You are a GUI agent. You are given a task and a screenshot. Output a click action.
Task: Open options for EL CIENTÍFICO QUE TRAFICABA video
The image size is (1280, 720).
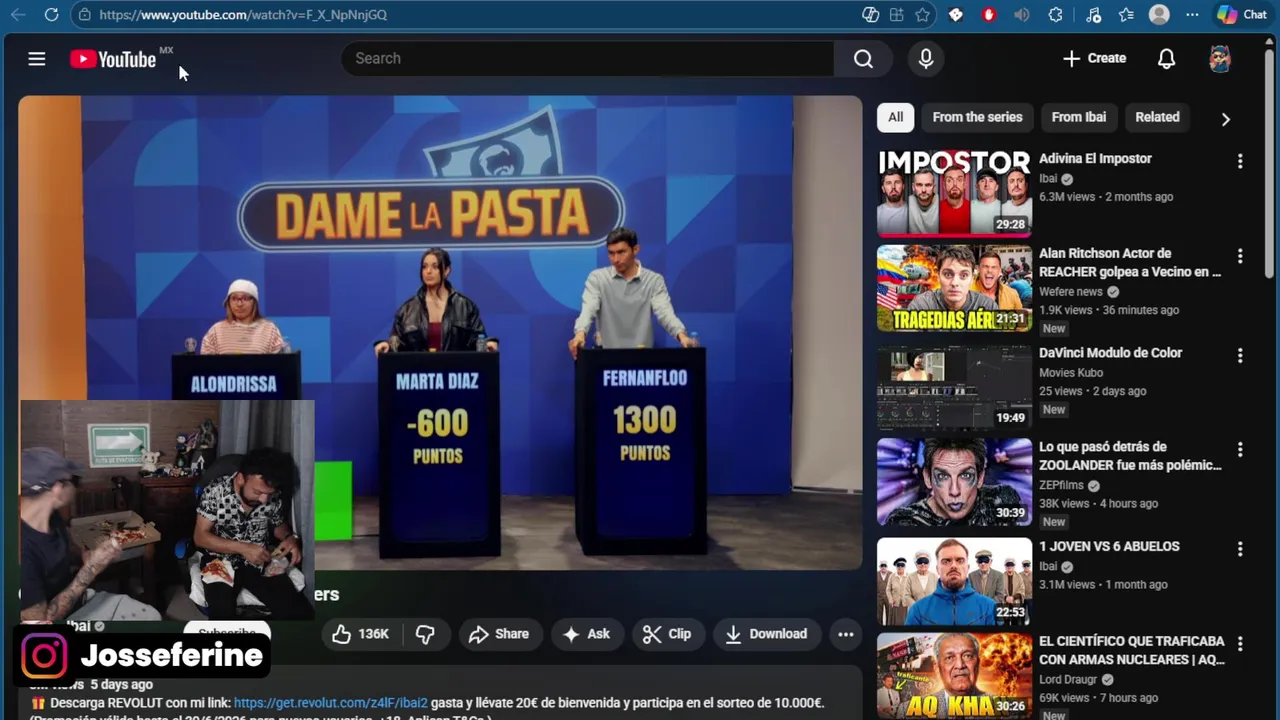[x=1240, y=643]
